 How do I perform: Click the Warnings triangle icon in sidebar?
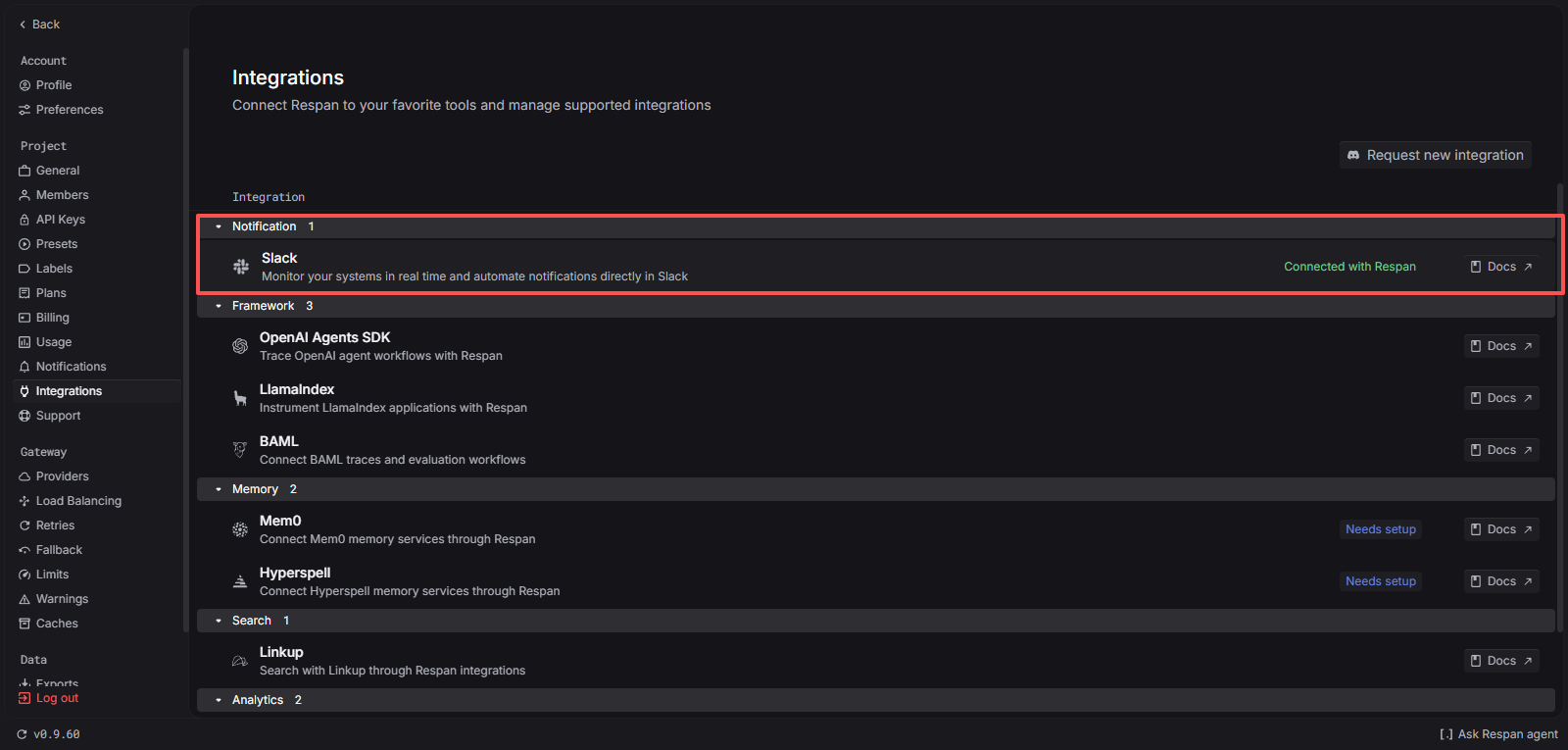[24, 598]
